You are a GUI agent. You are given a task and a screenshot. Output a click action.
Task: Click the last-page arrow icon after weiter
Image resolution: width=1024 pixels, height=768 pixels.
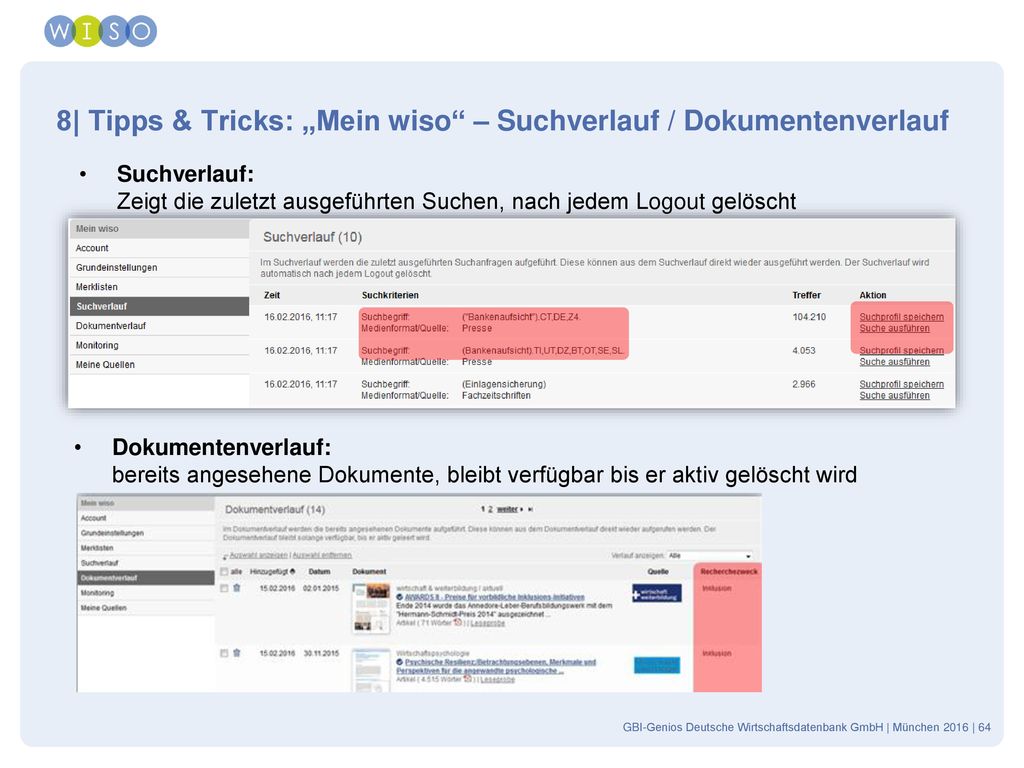530,509
